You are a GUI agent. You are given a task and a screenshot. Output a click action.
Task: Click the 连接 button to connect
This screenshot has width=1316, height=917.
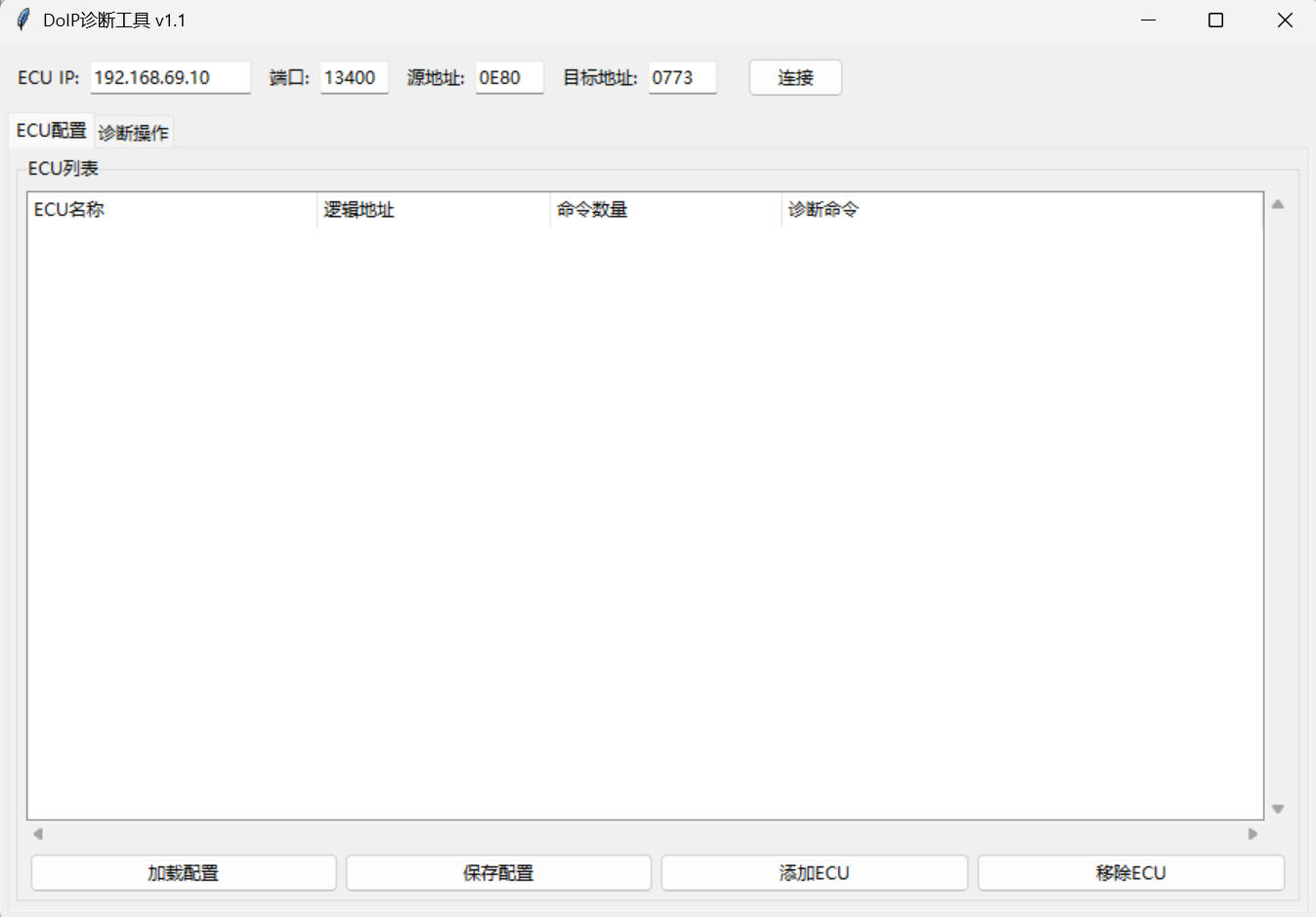coord(794,77)
